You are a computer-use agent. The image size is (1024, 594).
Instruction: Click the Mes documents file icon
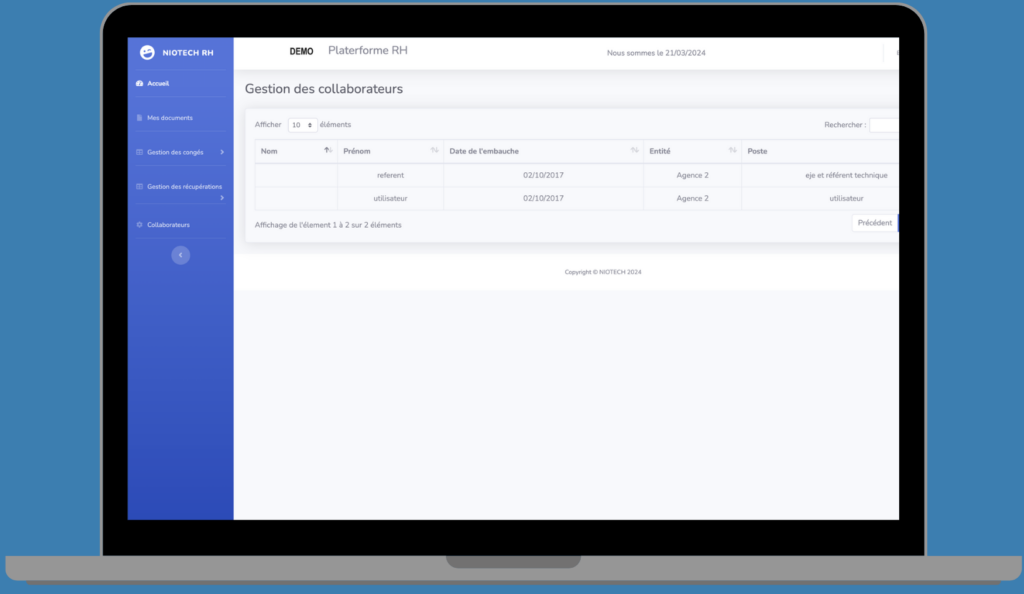tap(139, 118)
